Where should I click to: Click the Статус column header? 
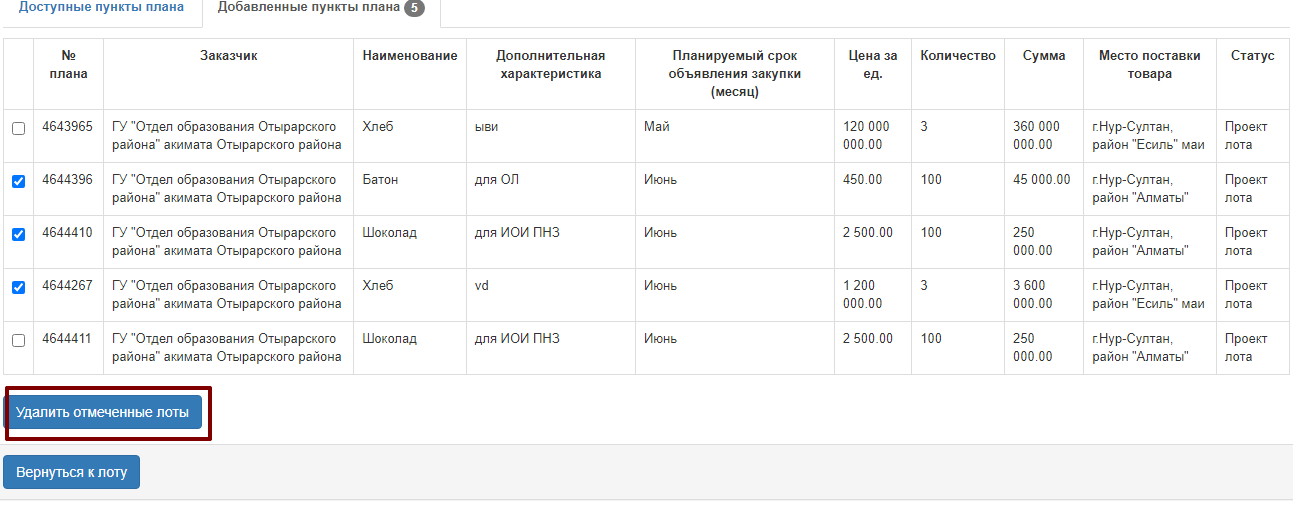point(1252,56)
